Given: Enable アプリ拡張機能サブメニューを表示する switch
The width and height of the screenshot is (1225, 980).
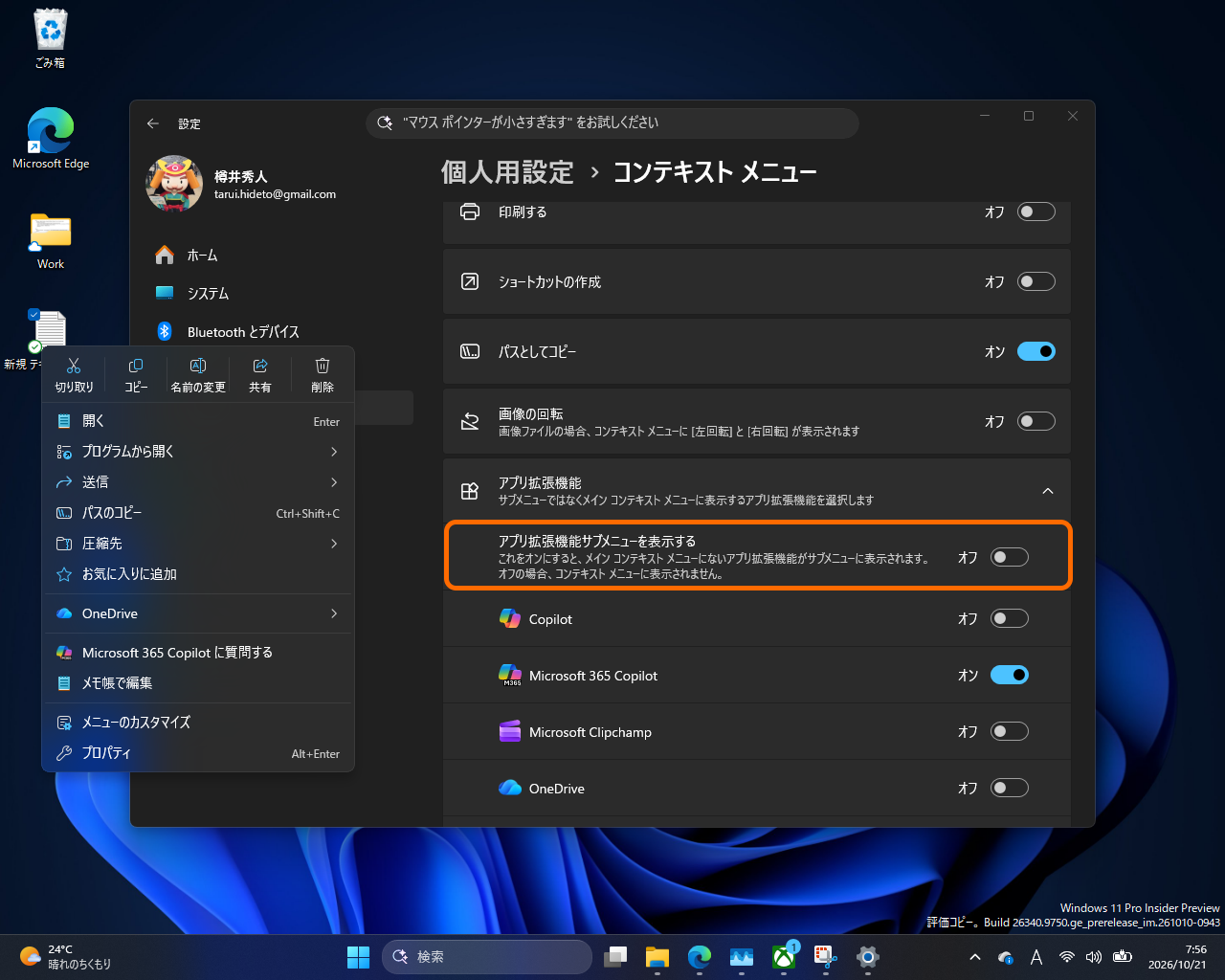Looking at the screenshot, I should click(x=1009, y=557).
